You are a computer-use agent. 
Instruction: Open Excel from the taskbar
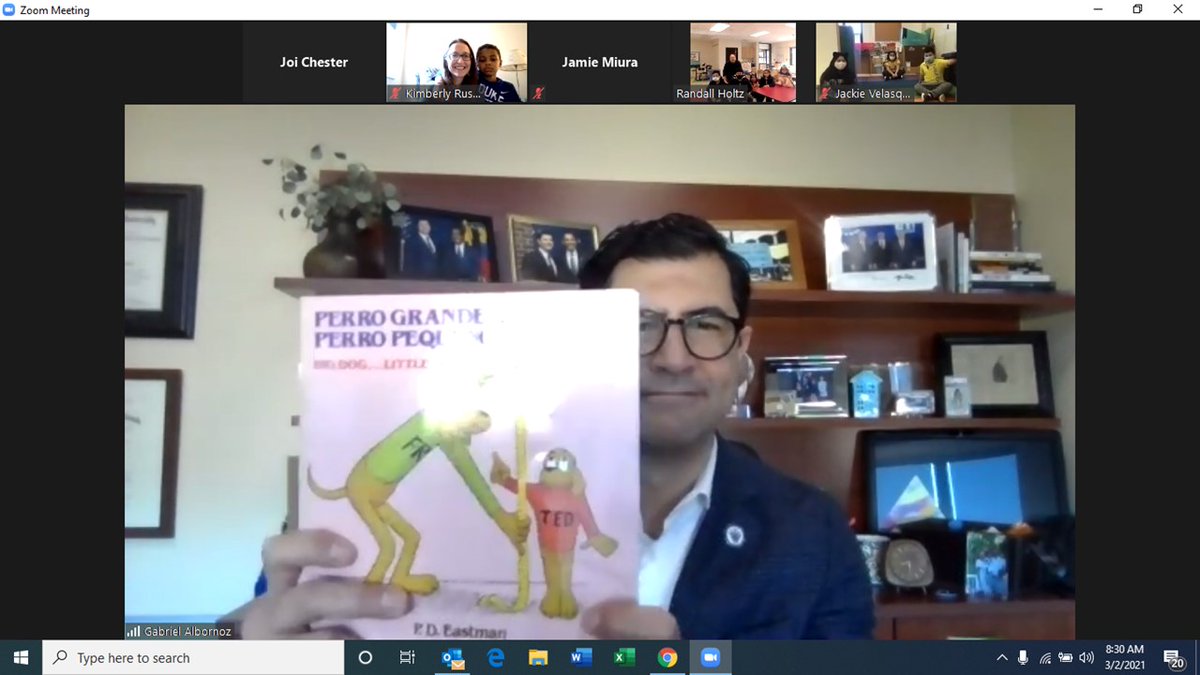coord(624,657)
